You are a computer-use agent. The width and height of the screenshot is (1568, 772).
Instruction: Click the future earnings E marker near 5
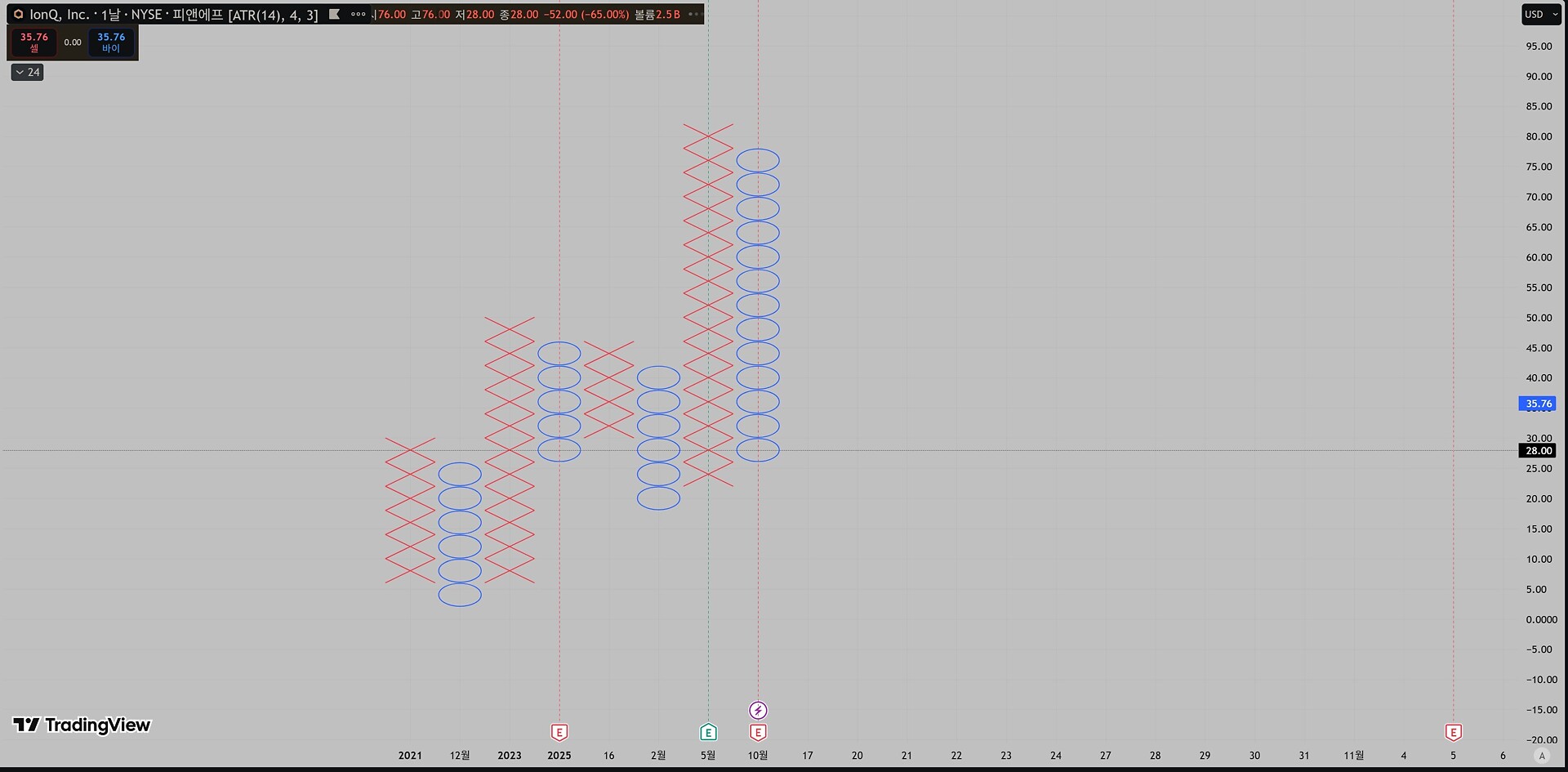click(x=1453, y=732)
